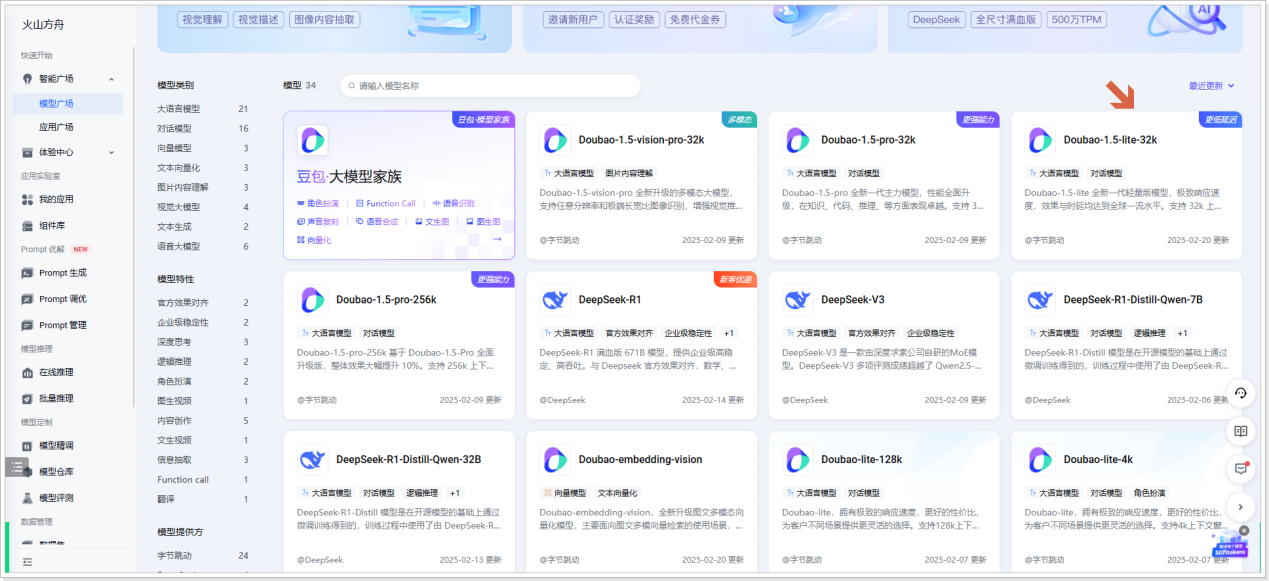Click the 体验中心 sidebar icon

coord(27,152)
